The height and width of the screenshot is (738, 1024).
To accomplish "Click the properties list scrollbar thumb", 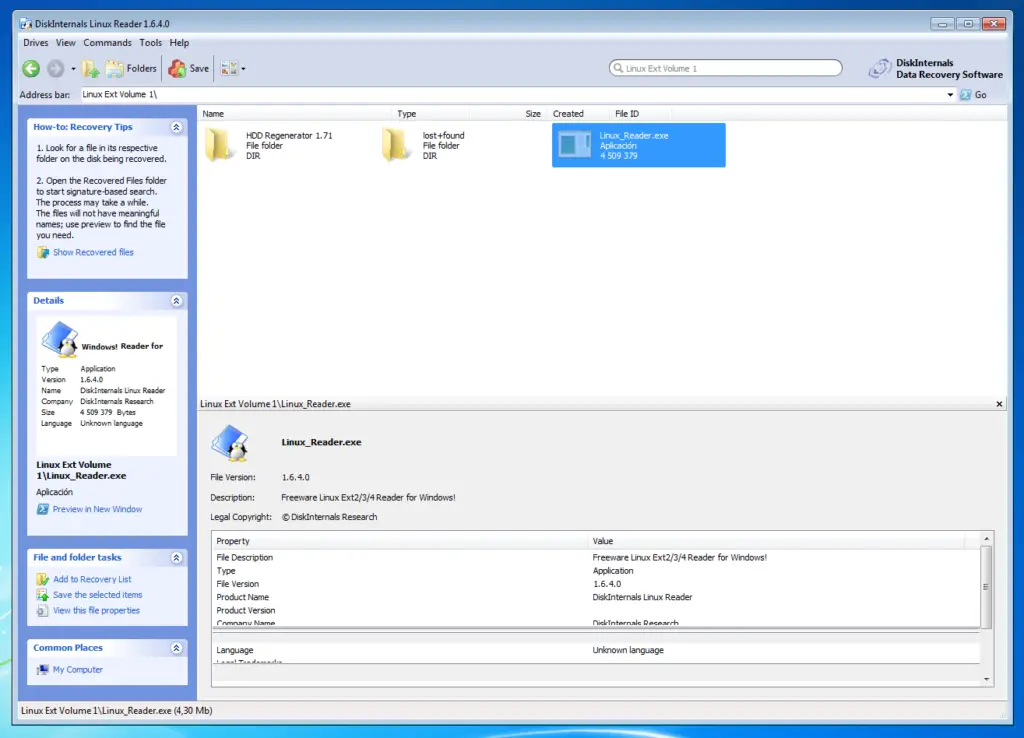I will click(986, 586).
